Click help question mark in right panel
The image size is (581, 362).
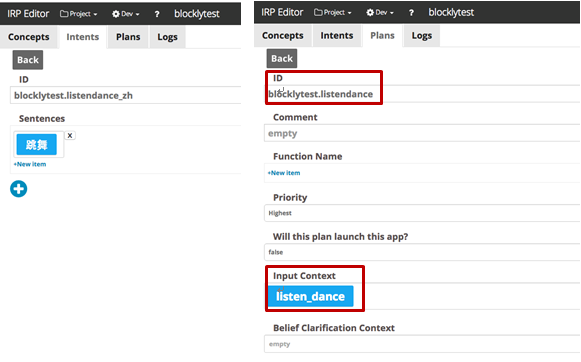pyautogui.click(x=411, y=13)
